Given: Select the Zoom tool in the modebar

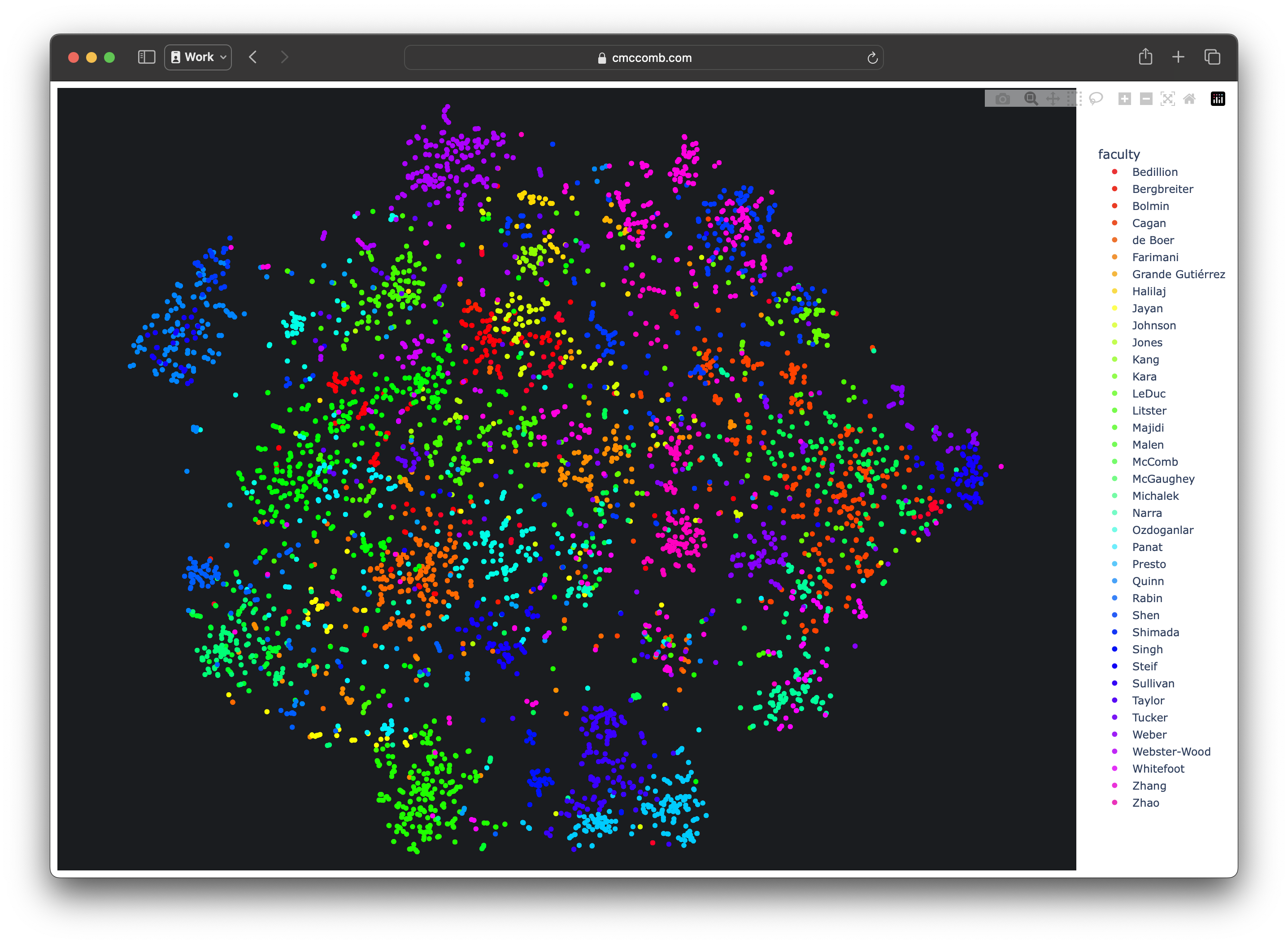Looking at the screenshot, I should (1031, 98).
